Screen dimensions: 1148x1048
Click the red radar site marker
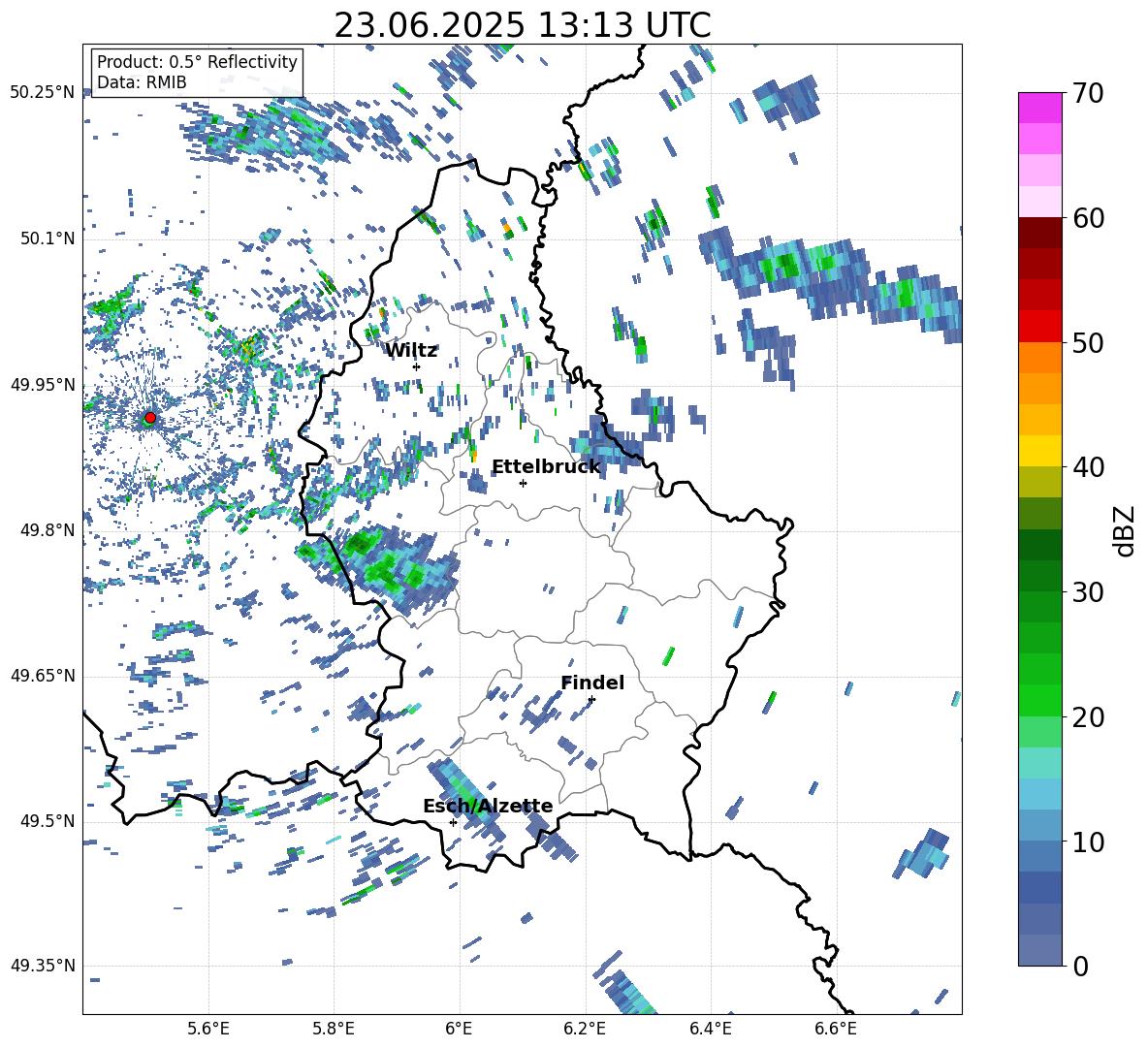(x=150, y=418)
